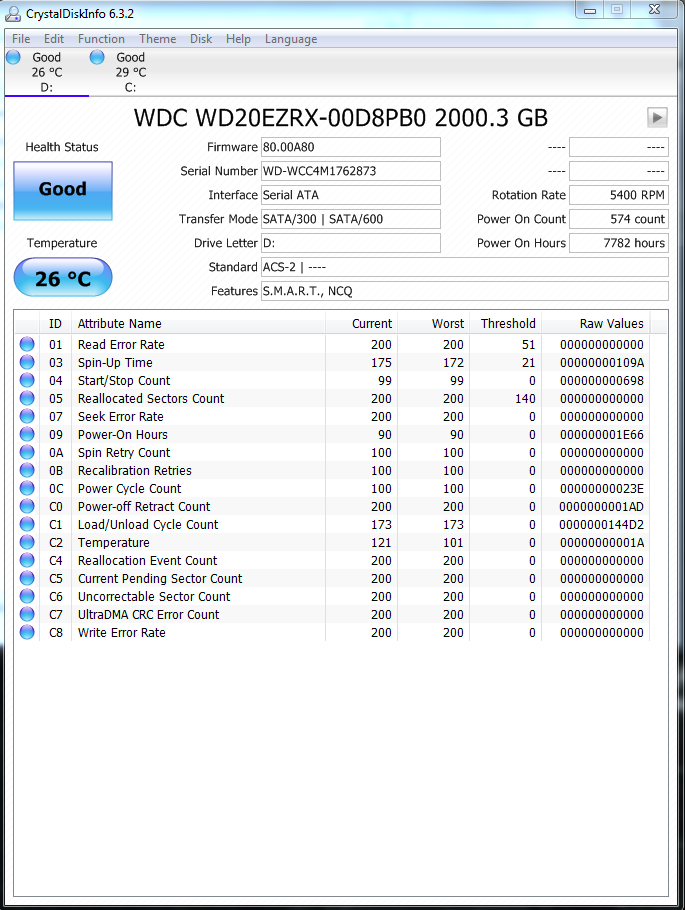Click status orb for Start/Stop Count
685x910 pixels.
pos(27,380)
